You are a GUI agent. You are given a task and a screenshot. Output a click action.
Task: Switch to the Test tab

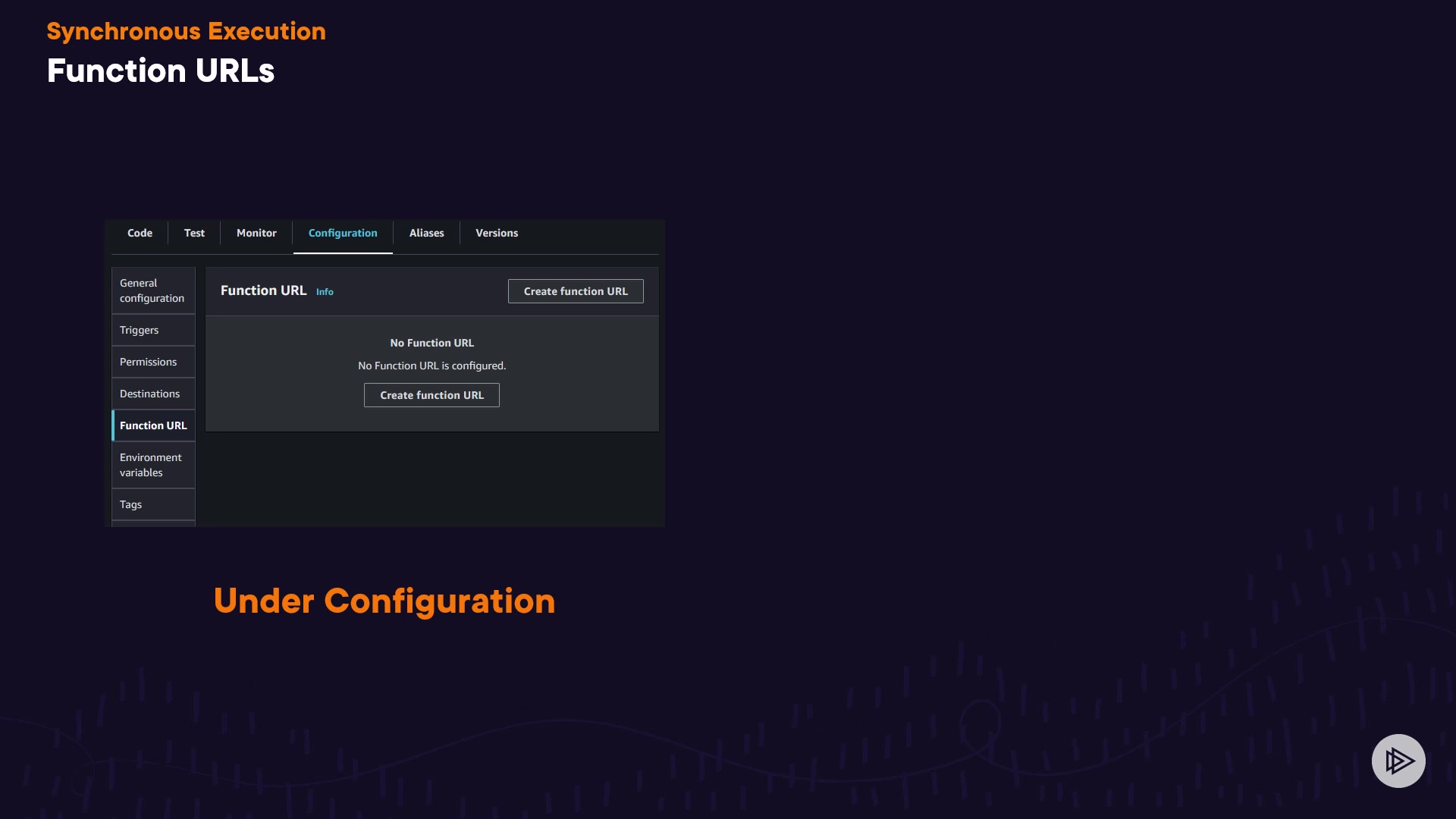[x=194, y=233]
